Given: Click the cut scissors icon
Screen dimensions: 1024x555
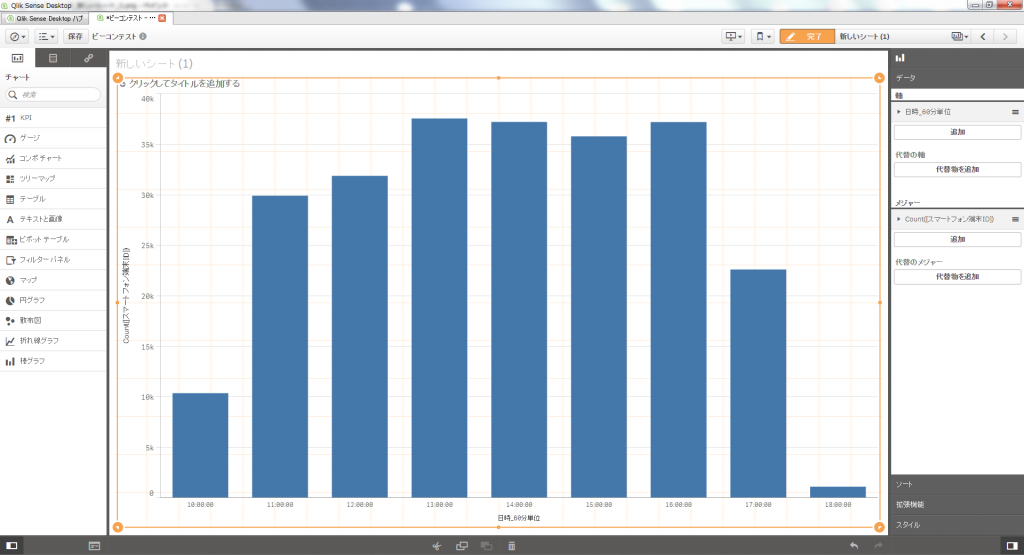Looking at the screenshot, I should click(x=436, y=546).
